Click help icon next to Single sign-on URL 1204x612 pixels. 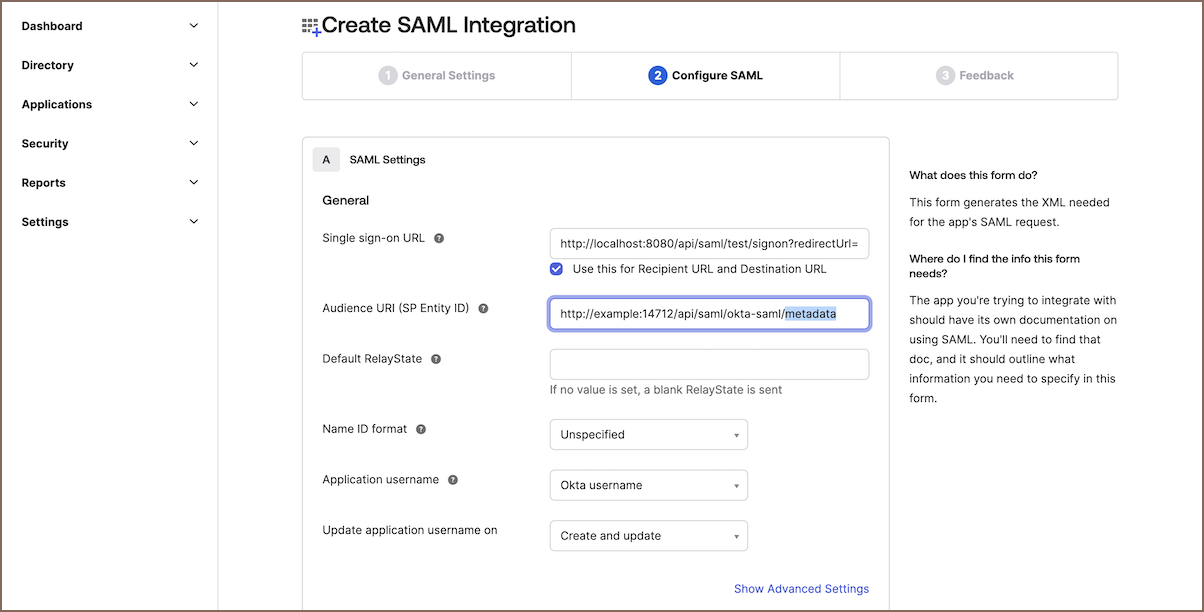point(439,239)
